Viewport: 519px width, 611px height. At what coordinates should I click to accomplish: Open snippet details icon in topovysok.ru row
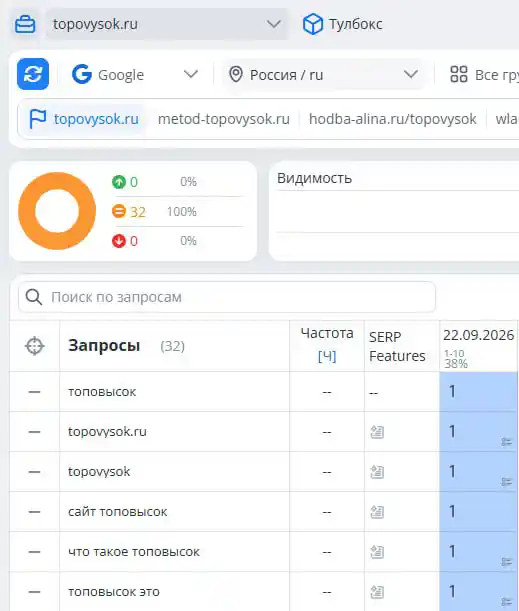tap(507, 442)
